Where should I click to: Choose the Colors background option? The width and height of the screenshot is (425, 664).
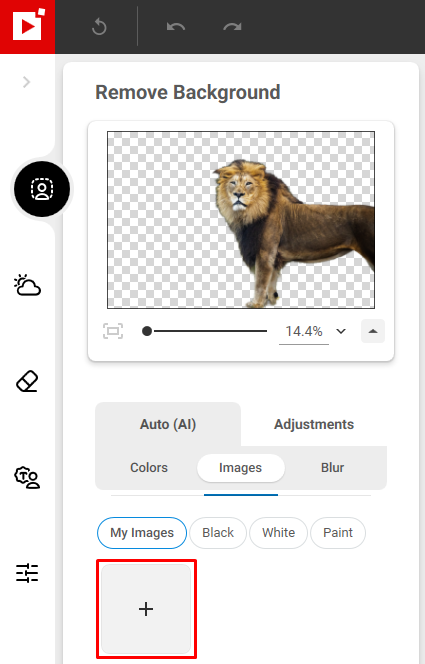[x=149, y=468]
